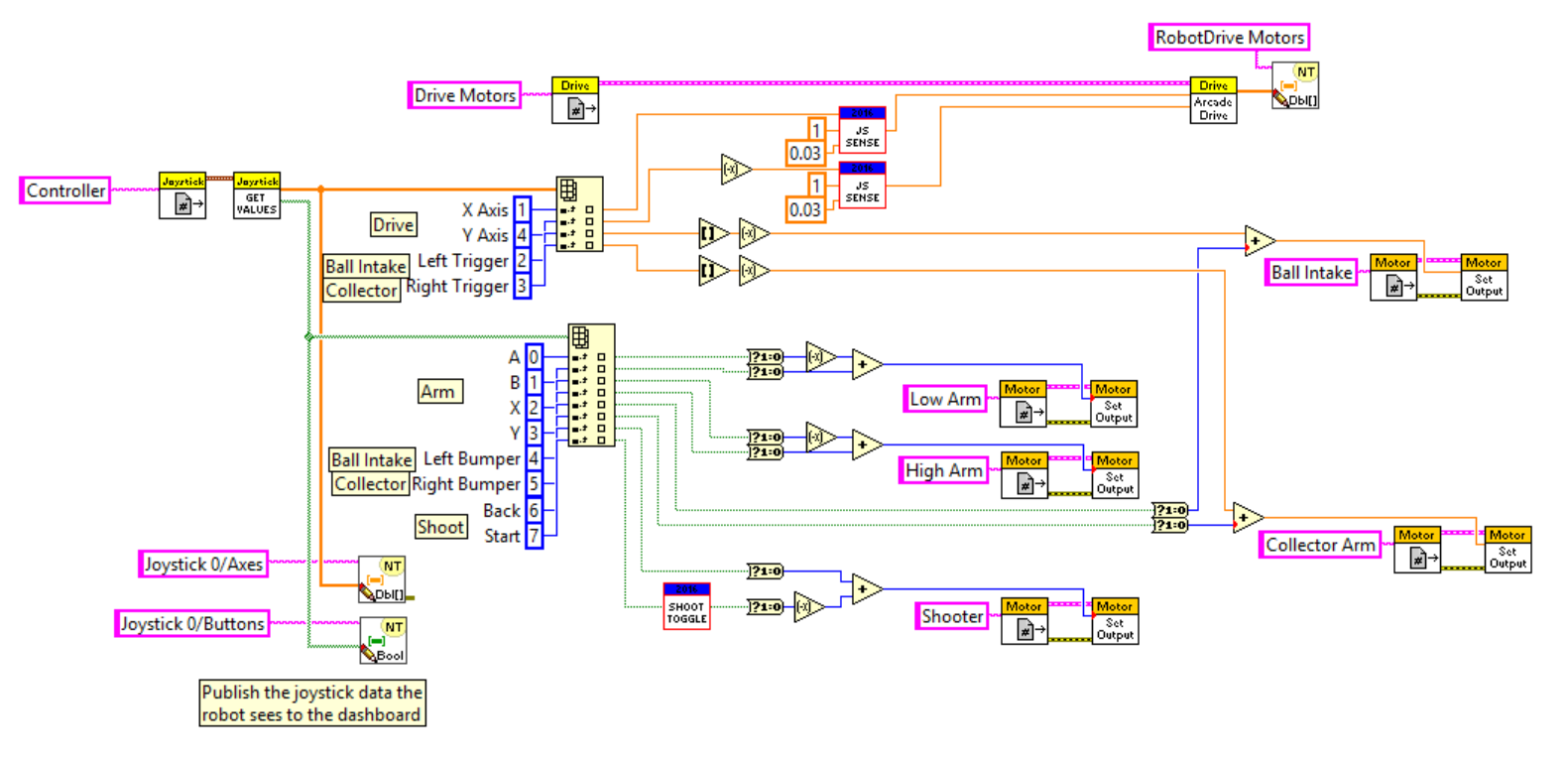The width and height of the screenshot is (1568, 762).
Task: Select the Shoot Toggle VI
Action: pyautogui.click(x=686, y=606)
